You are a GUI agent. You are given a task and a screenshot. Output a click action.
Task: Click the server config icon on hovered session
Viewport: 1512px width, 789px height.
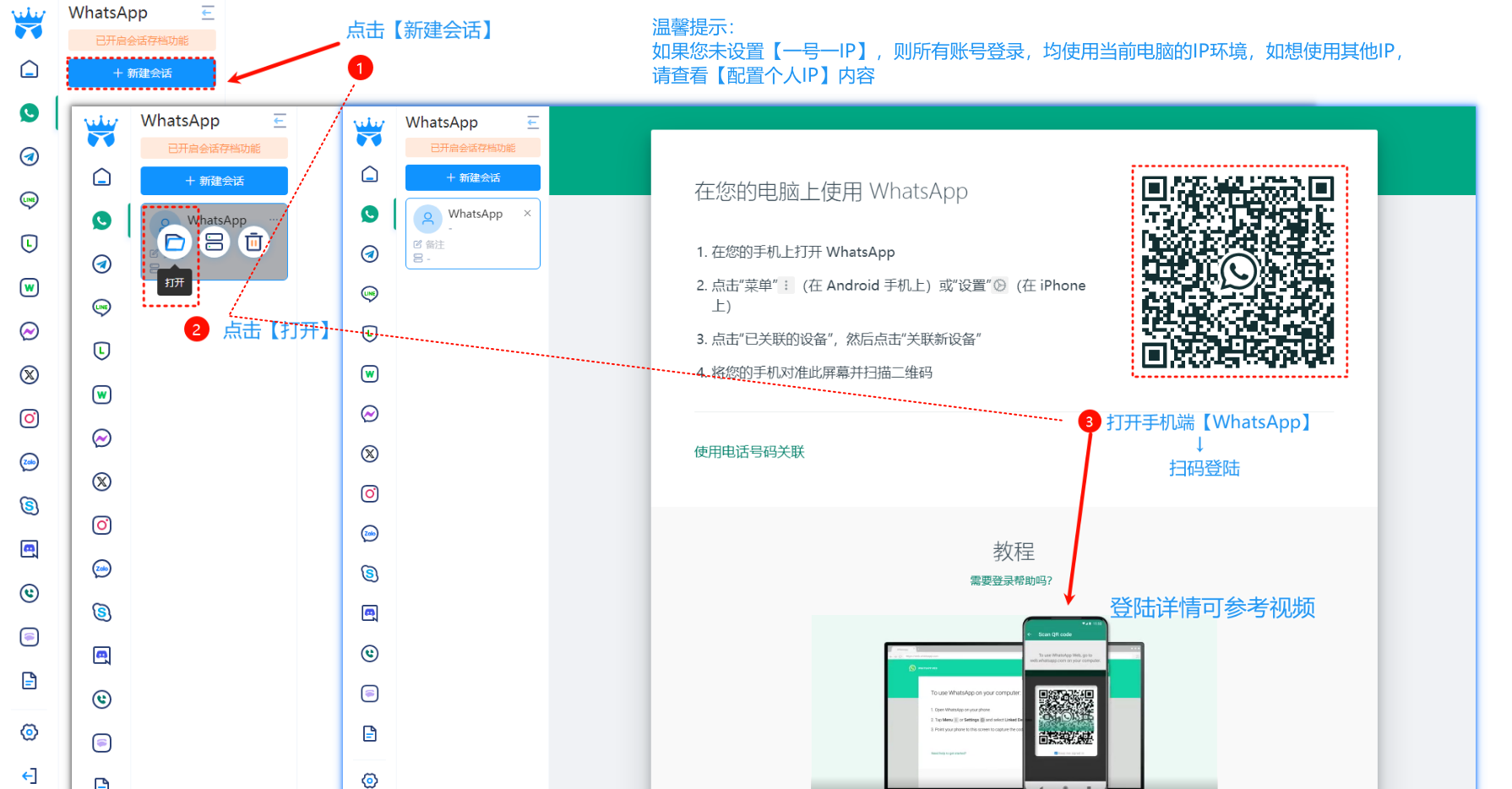215,242
